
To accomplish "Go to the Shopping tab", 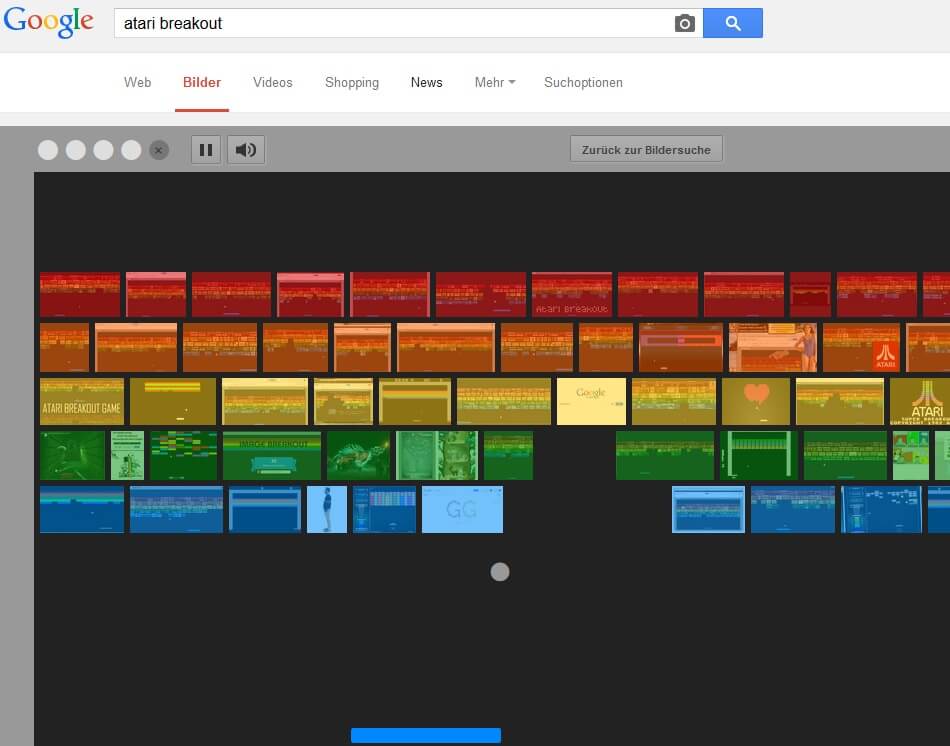I will tap(352, 82).
